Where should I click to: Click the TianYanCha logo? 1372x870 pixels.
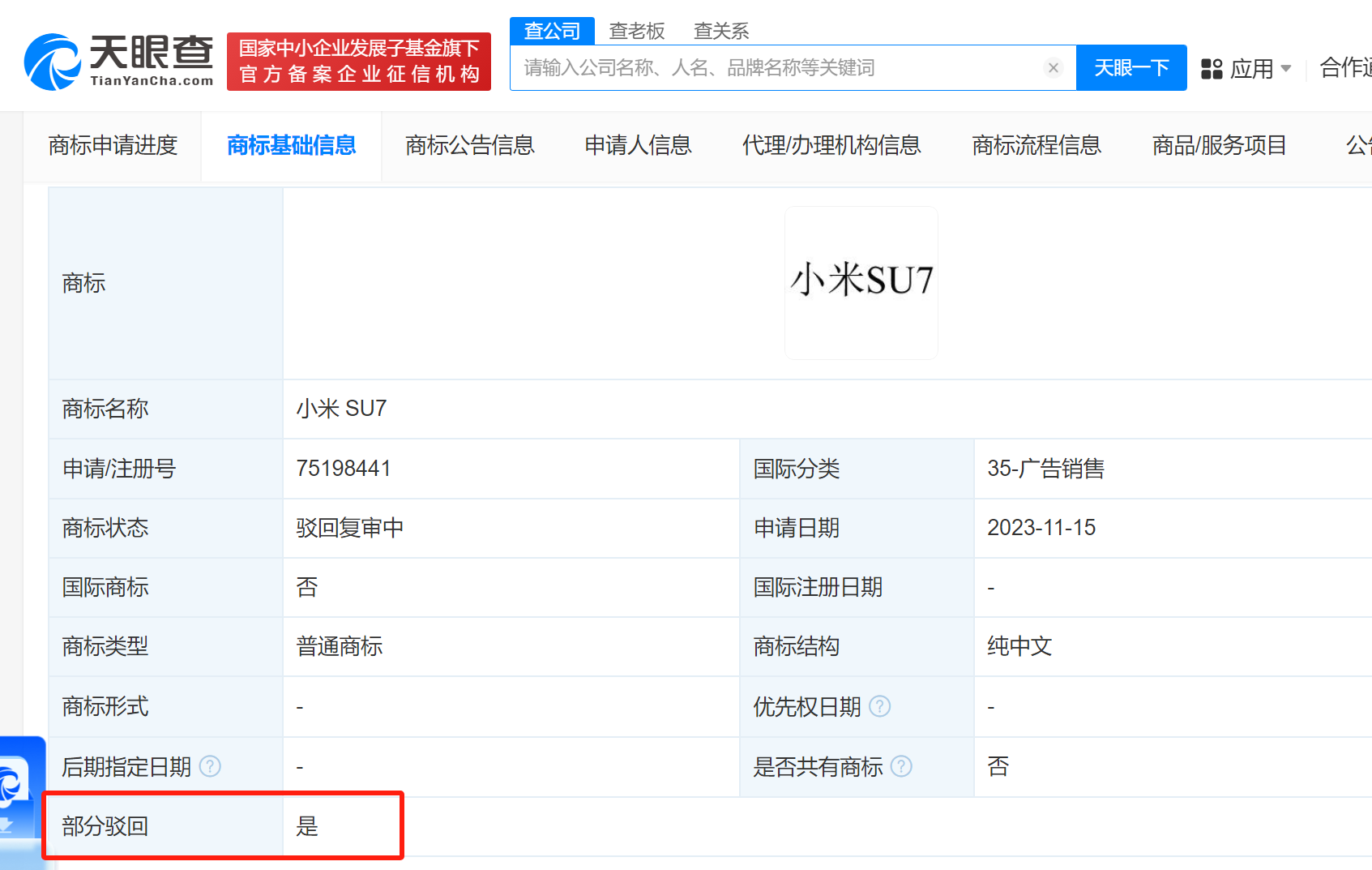click(119, 61)
